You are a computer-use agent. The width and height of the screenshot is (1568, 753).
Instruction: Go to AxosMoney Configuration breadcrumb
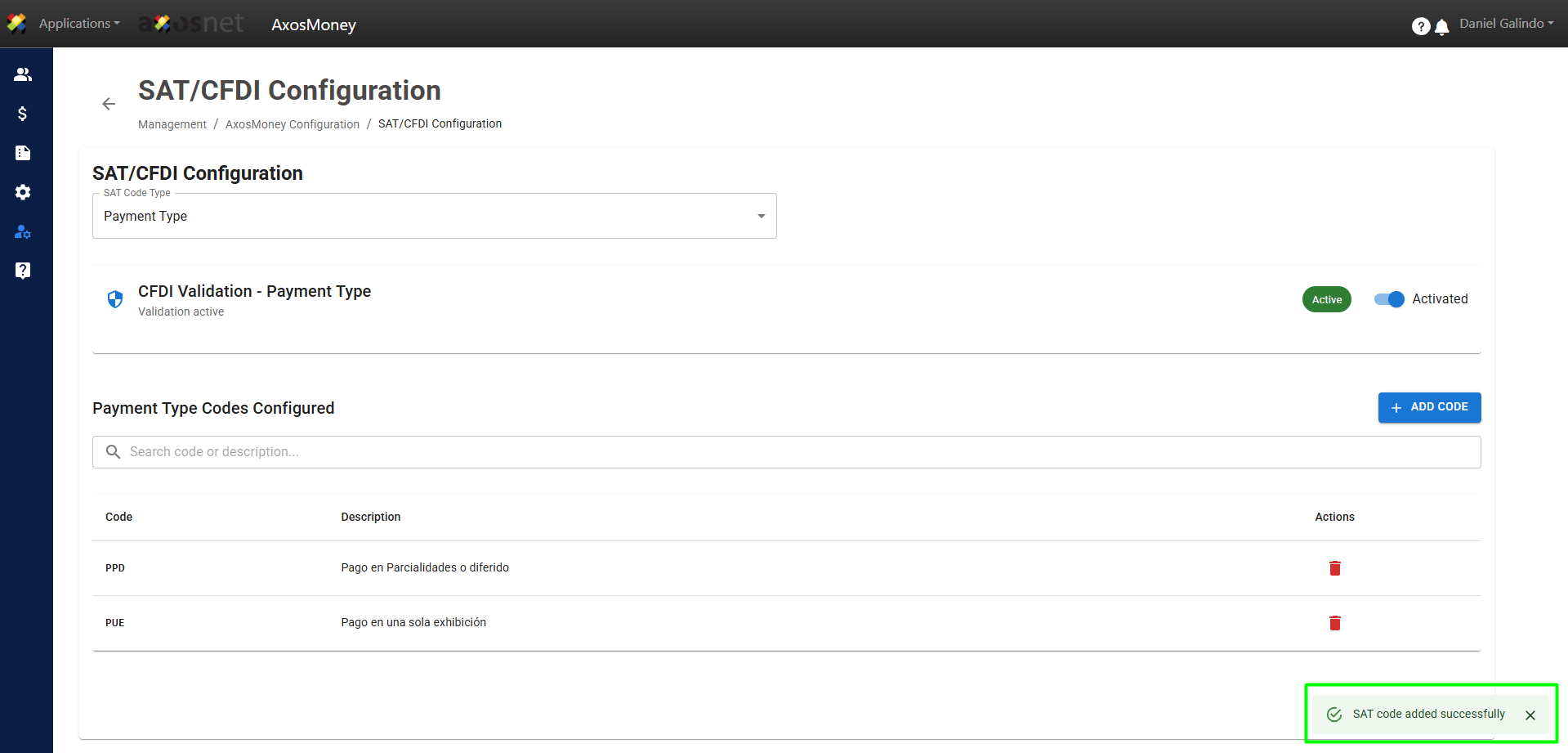click(293, 124)
